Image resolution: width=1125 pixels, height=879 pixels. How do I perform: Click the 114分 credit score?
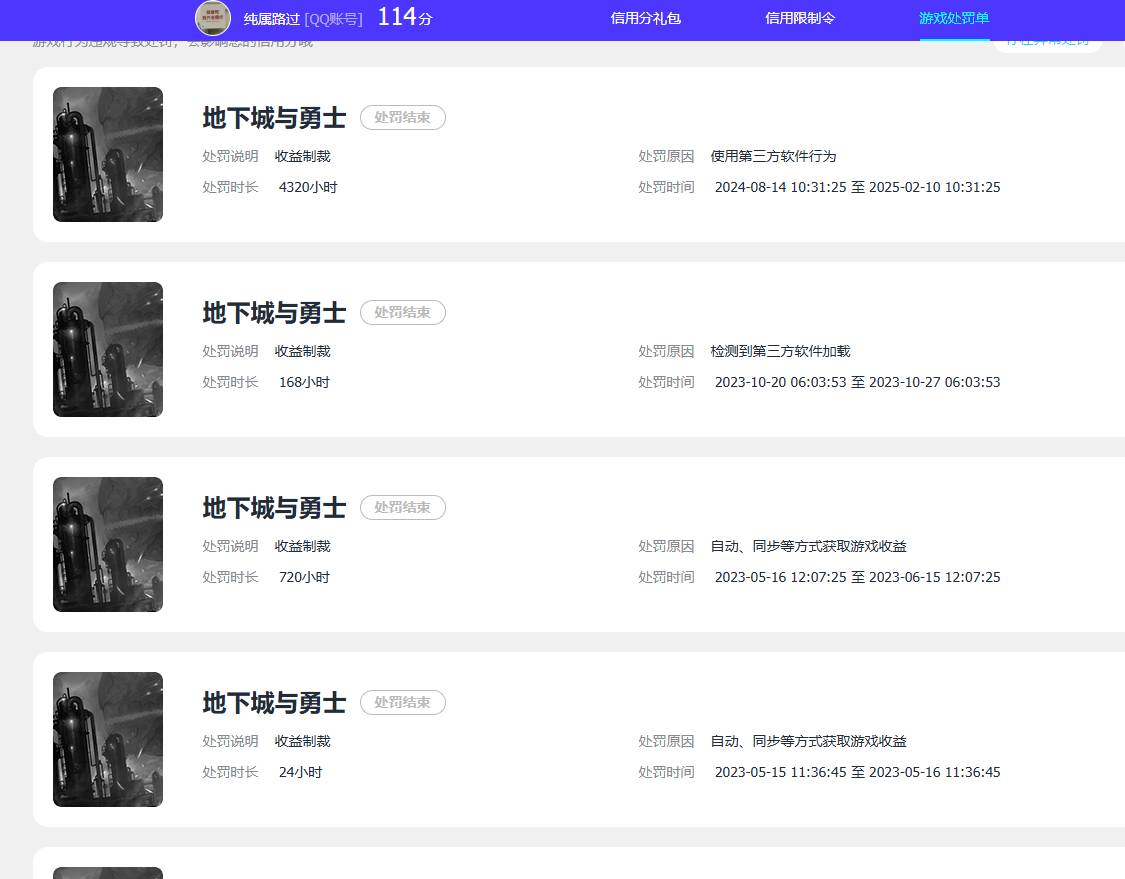[405, 17]
